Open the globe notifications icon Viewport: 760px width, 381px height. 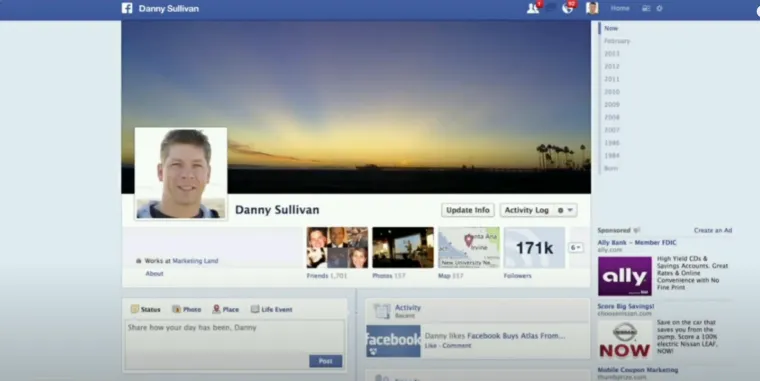coord(568,8)
